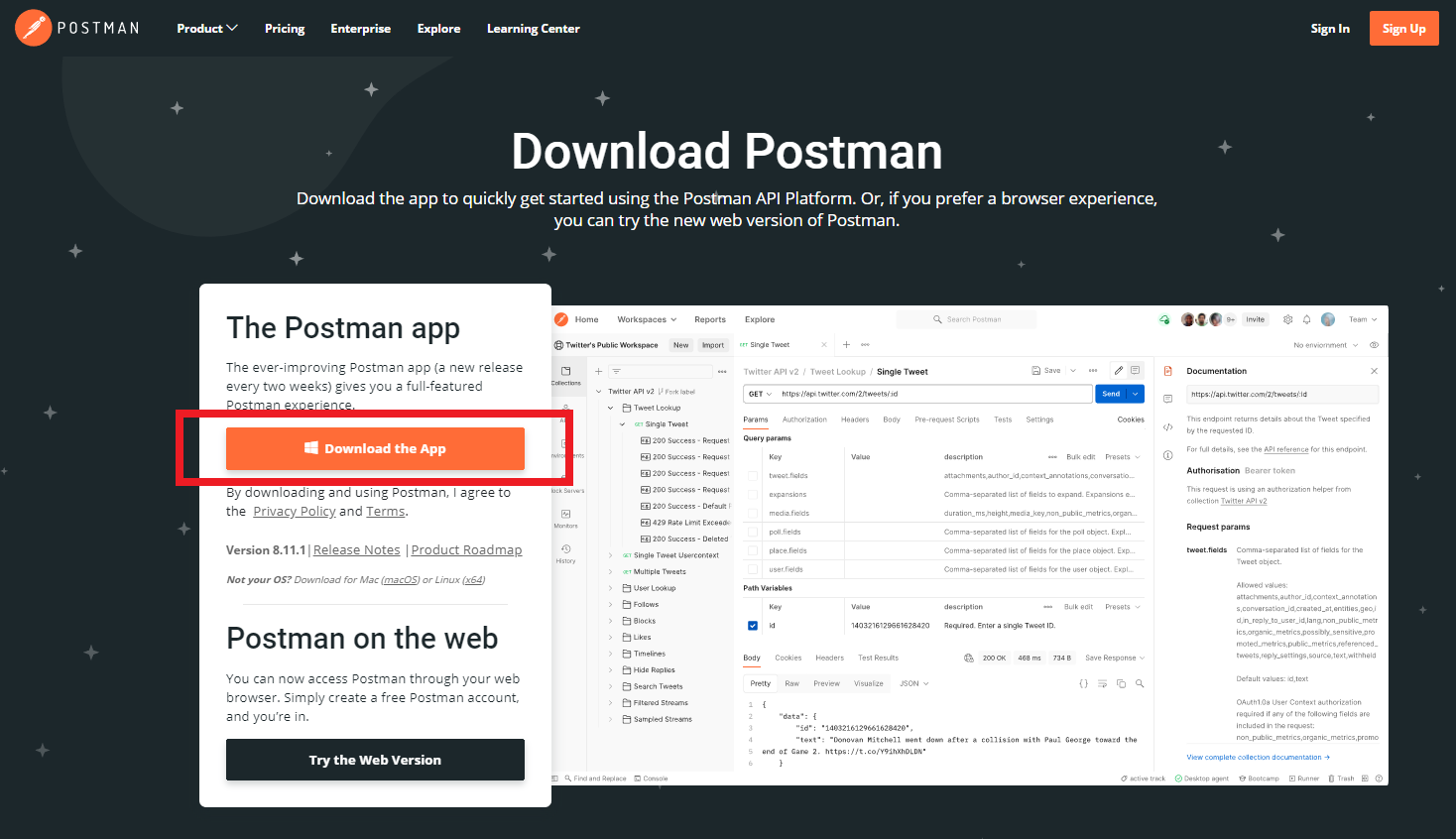Viewport: 1456px width, 839px height.
Task: Click the Save icon button
Action: pos(1046,371)
